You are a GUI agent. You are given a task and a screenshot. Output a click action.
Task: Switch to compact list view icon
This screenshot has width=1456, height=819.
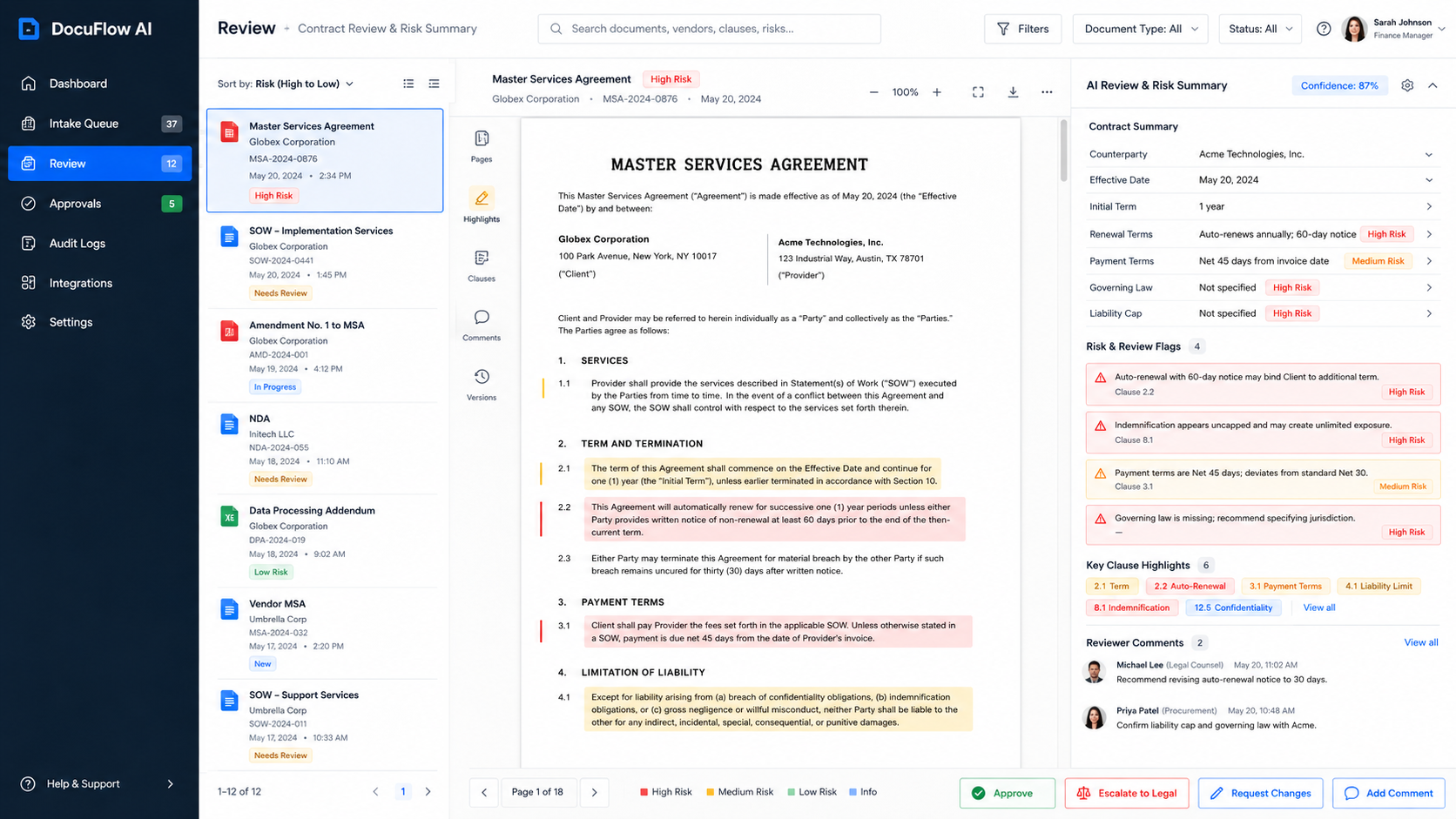(434, 84)
